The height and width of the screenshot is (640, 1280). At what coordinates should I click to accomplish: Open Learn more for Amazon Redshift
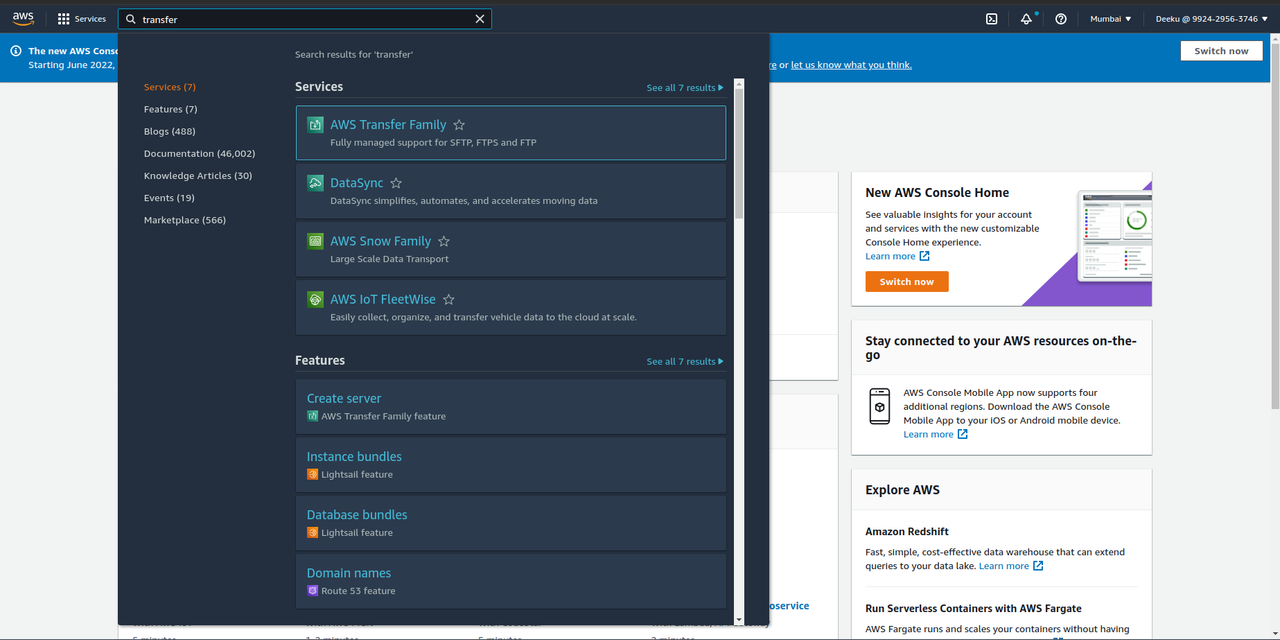point(1011,566)
